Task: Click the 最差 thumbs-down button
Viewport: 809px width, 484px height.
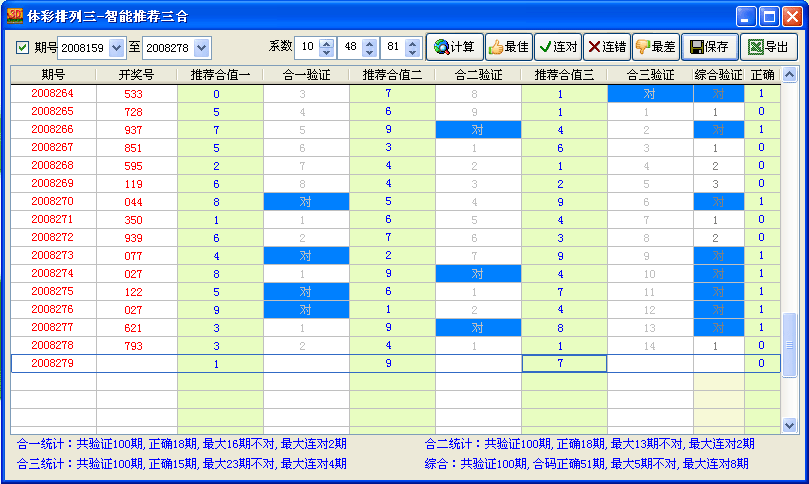Action: coord(656,47)
